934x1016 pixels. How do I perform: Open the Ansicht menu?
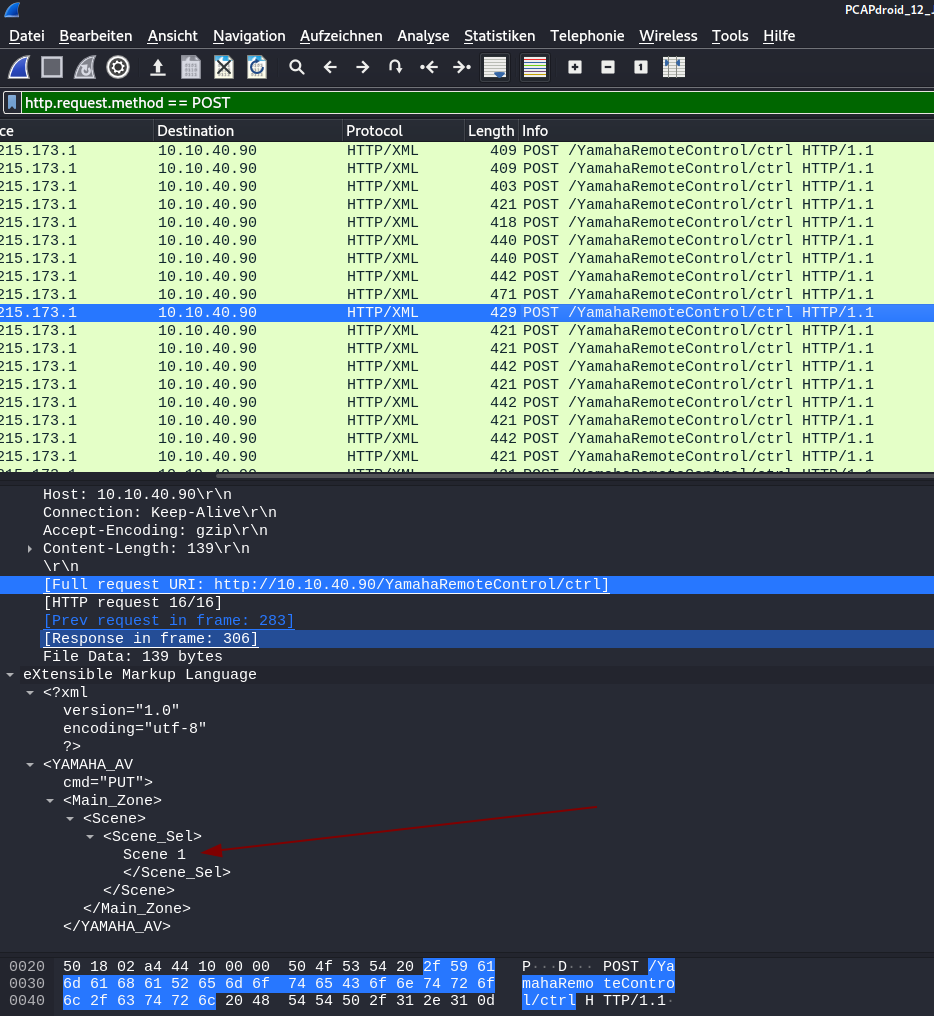pyautogui.click(x=172, y=36)
